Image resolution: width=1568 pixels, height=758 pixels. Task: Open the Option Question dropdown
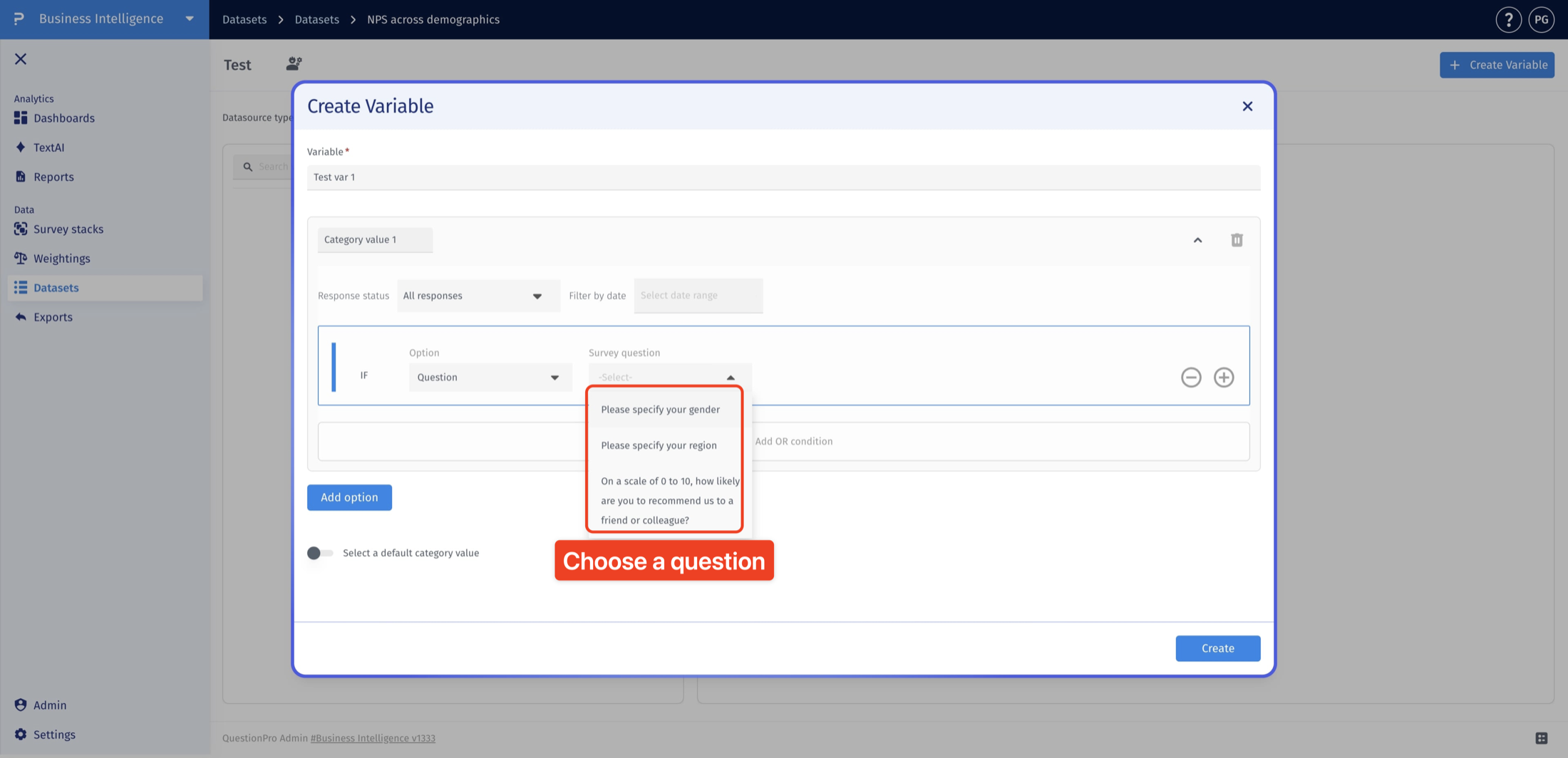pos(490,377)
